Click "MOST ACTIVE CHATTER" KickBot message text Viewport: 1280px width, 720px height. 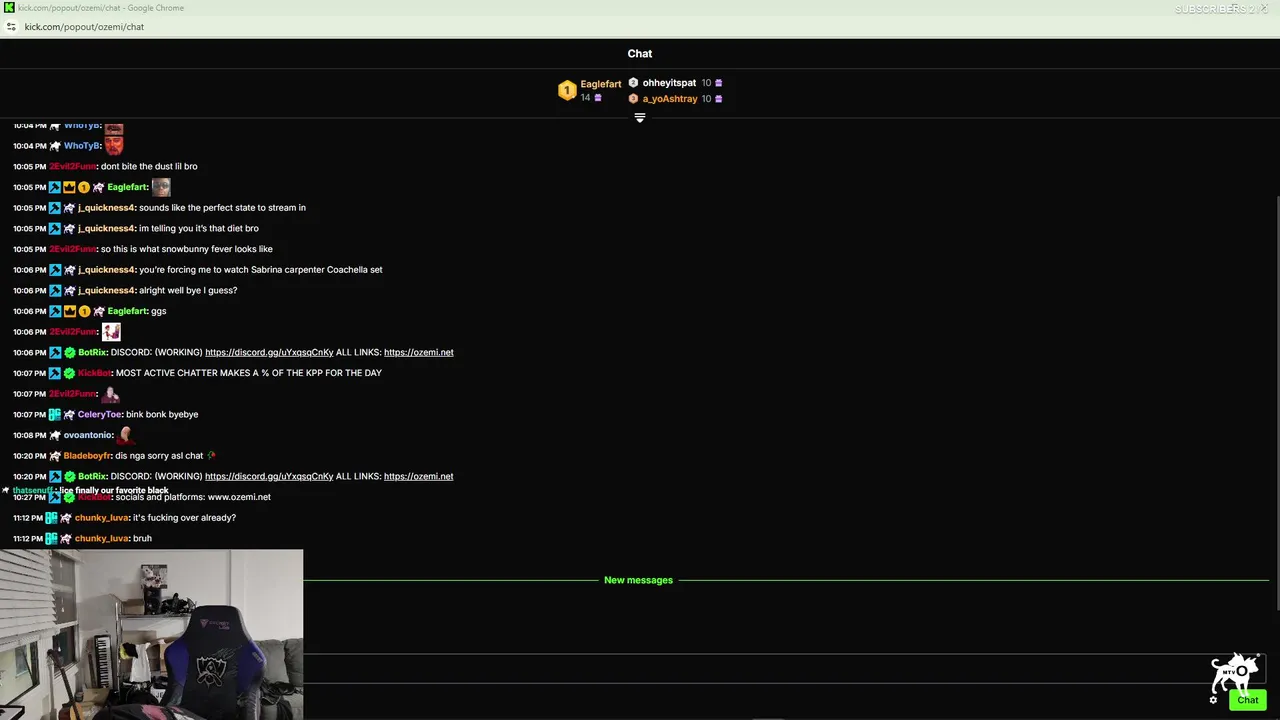pyautogui.click(x=249, y=373)
